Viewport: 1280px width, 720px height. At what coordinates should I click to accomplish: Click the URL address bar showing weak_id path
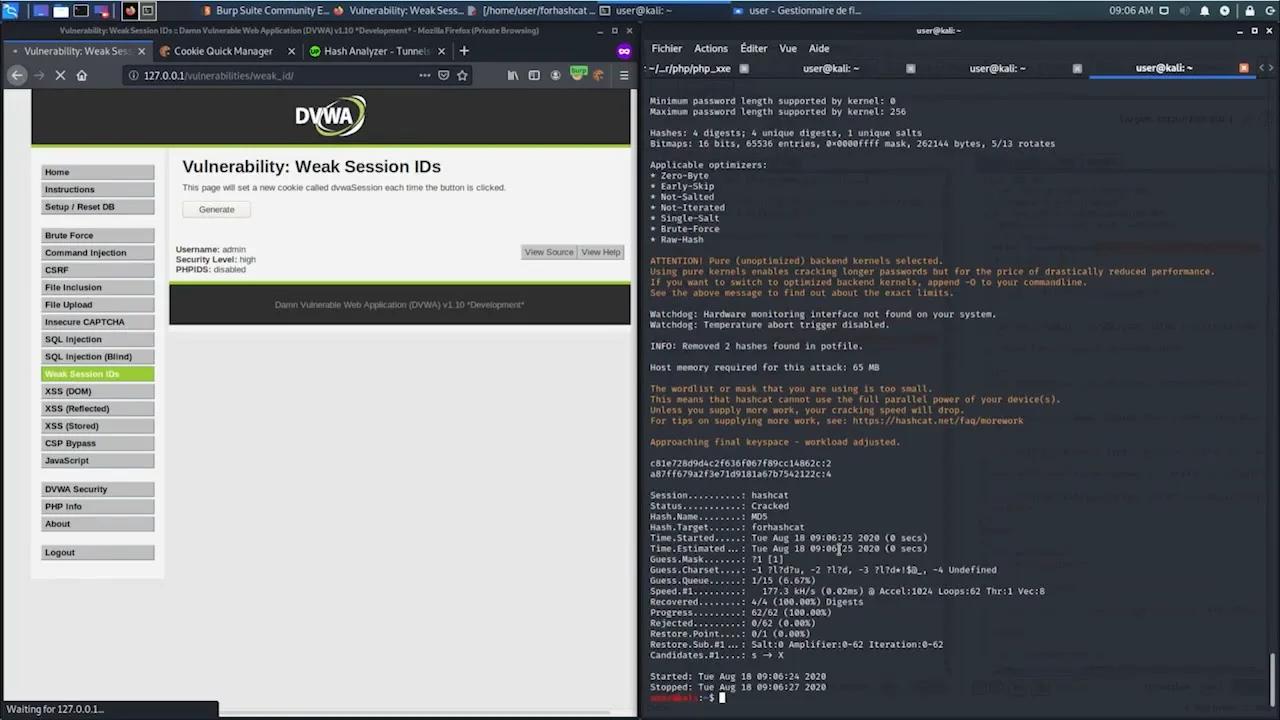pos(250,75)
